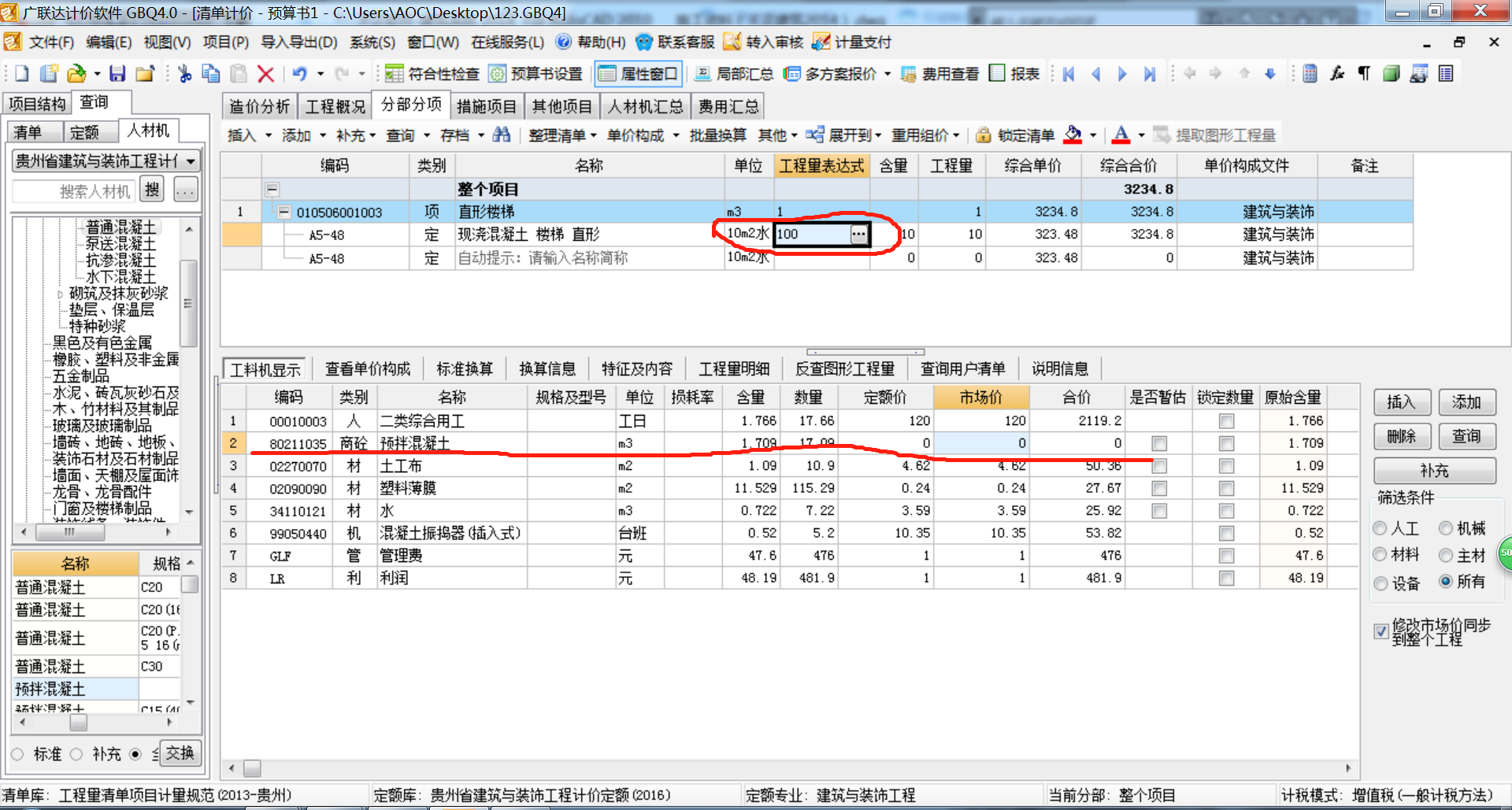Click the 搜 search button
The image size is (1512, 810).
tap(152, 189)
